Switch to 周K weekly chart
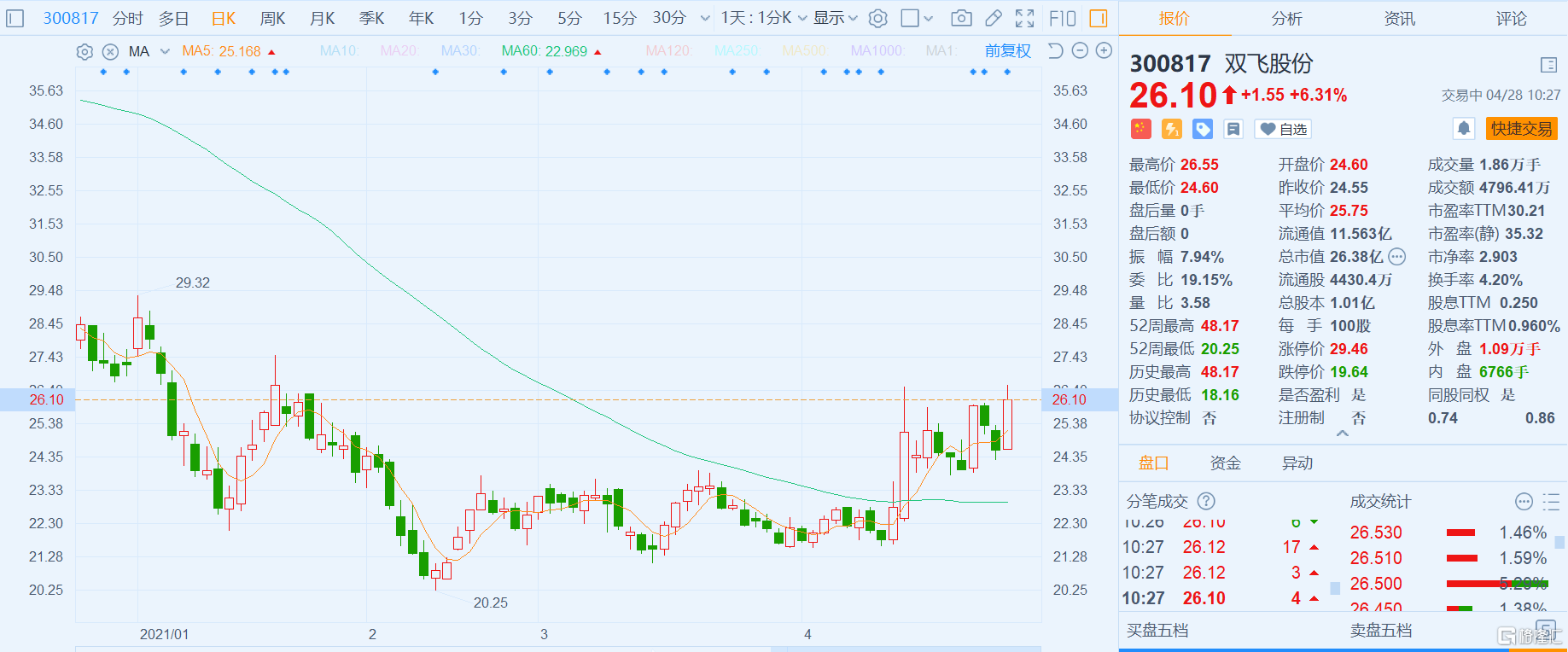The height and width of the screenshot is (652, 1568). [x=273, y=18]
